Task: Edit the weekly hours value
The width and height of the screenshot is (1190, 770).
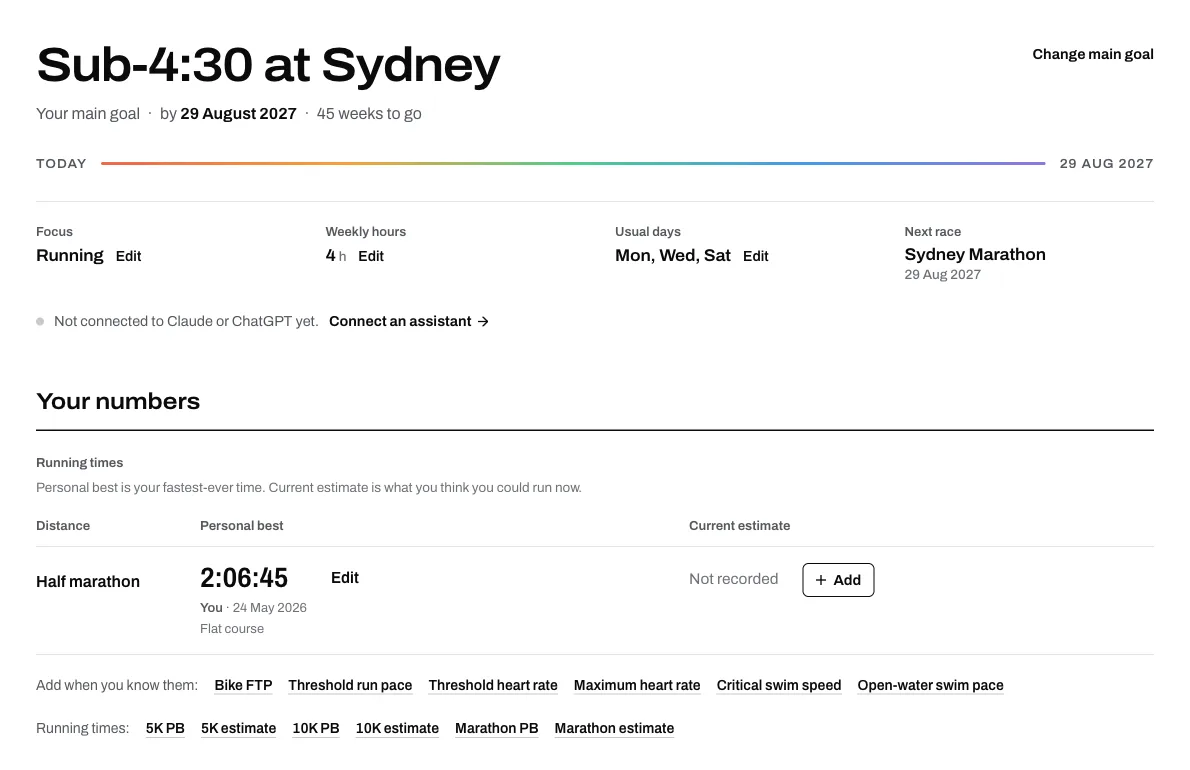Action: click(x=370, y=256)
